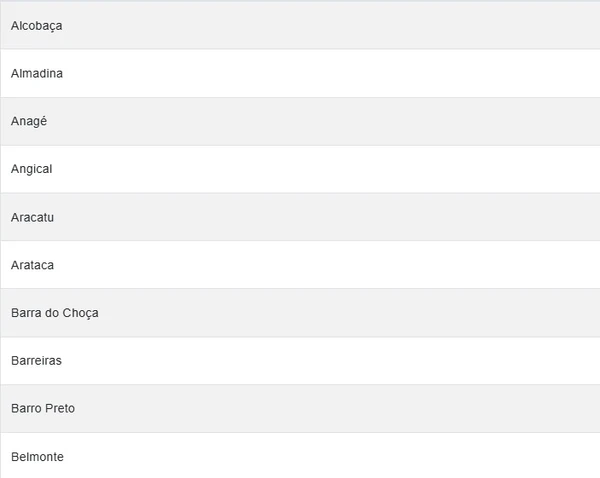Pick the Barreiras table row

click(300, 360)
